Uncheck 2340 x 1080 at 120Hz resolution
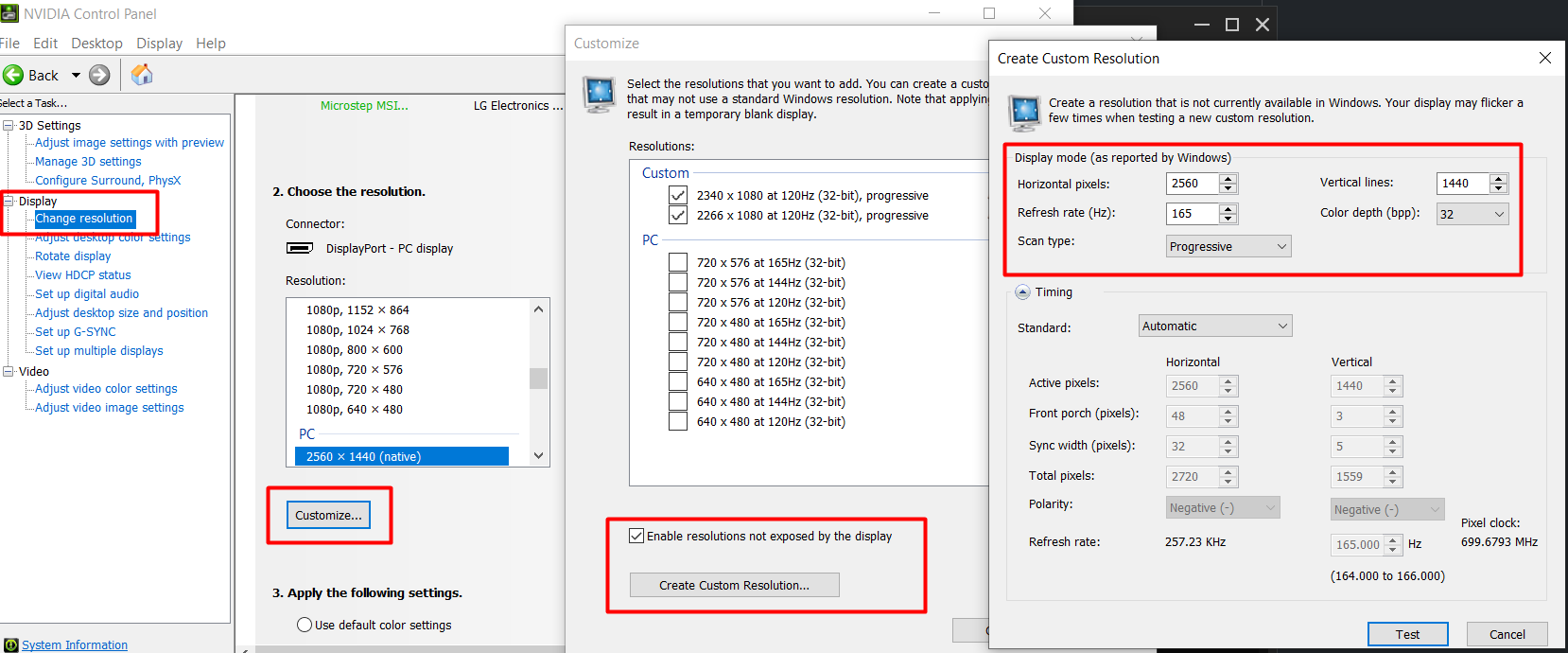The height and width of the screenshot is (653, 1568). point(678,195)
